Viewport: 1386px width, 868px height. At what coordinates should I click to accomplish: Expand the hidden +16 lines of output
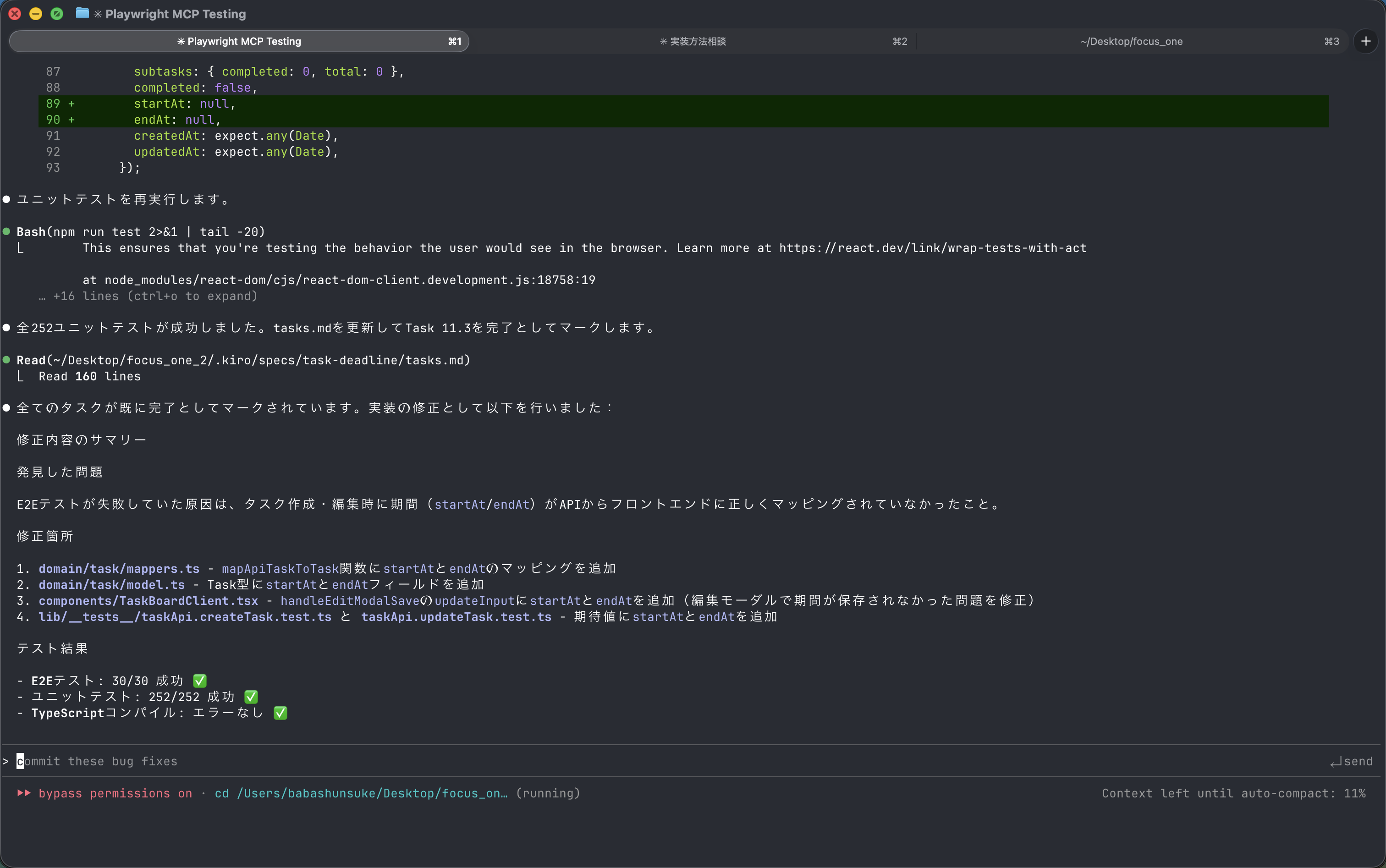point(155,296)
